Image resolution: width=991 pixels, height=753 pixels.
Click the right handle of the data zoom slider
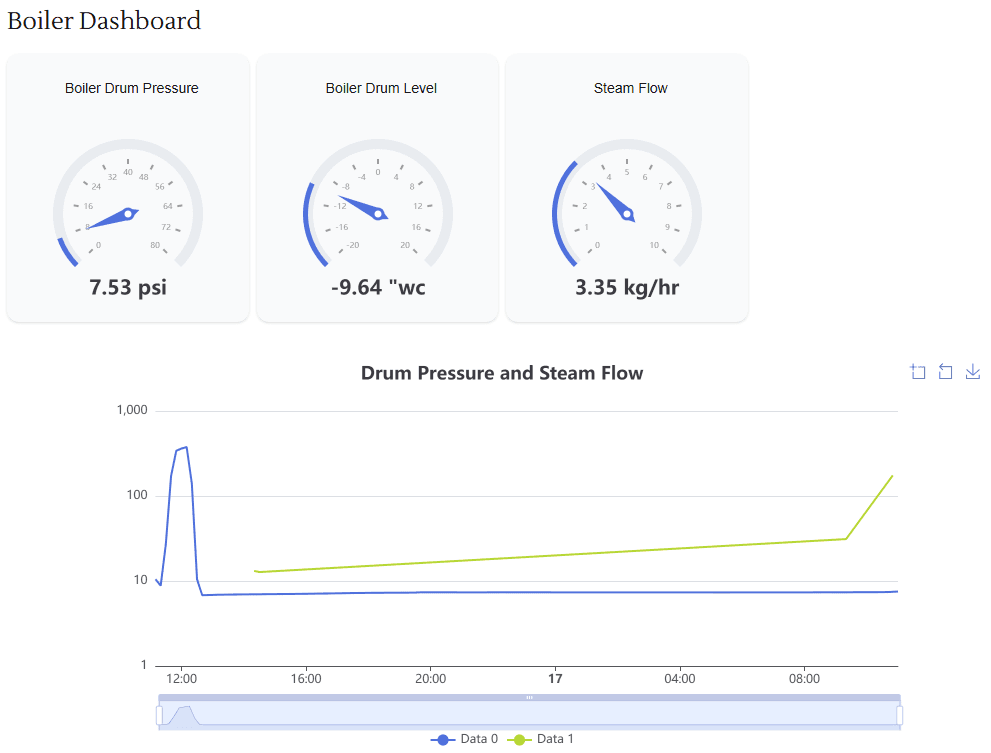pos(899,712)
